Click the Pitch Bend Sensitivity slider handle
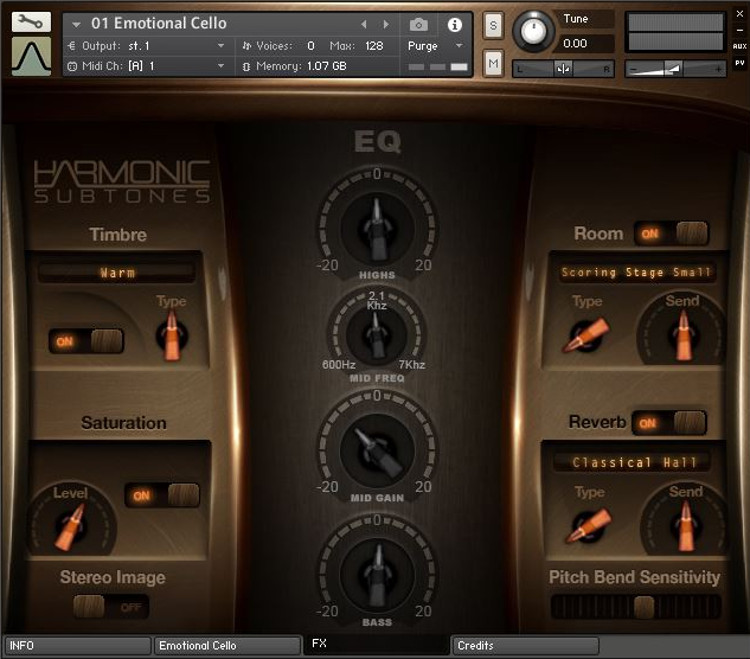Image resolution: width=750 pixels, height=659 pixels. tap(644, 607)
